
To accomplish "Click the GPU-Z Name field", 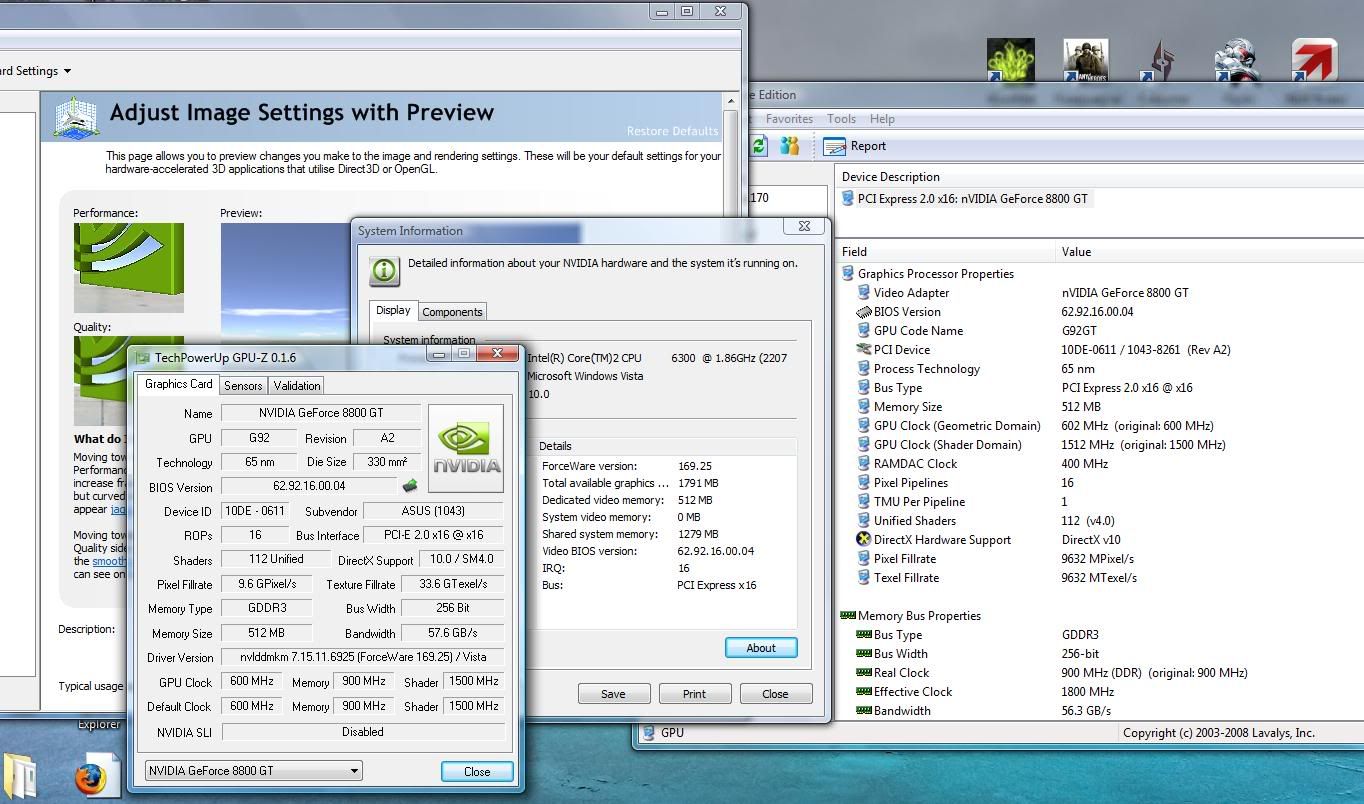I will click(320, 413).
